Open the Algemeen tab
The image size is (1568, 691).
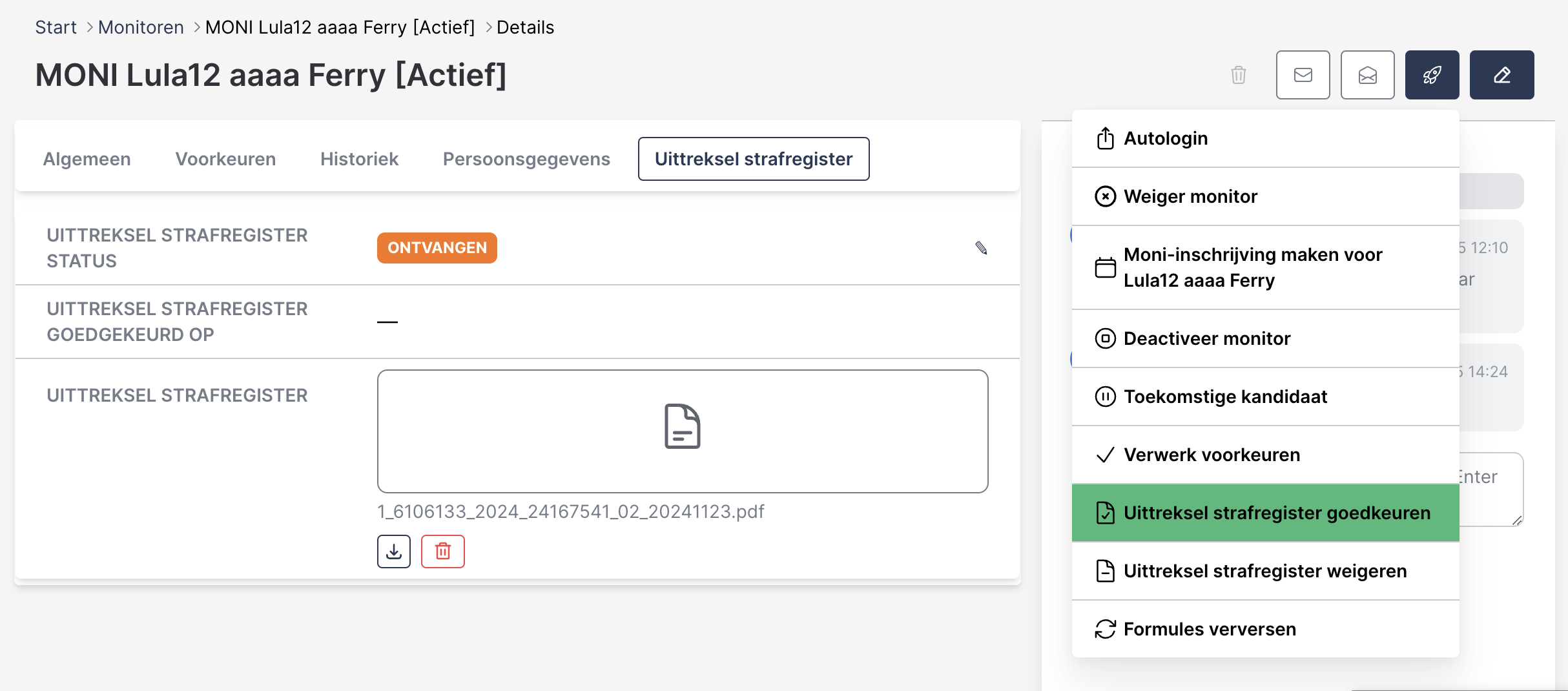[x=87, y=159]
